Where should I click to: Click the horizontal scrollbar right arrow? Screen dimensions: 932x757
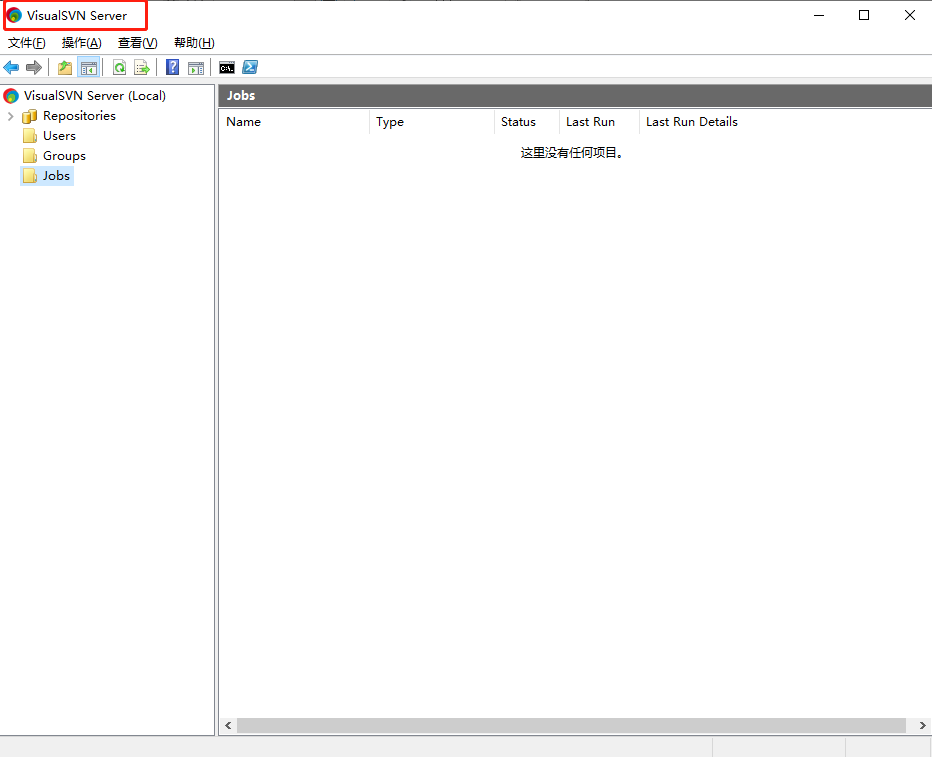coord(922,726)
